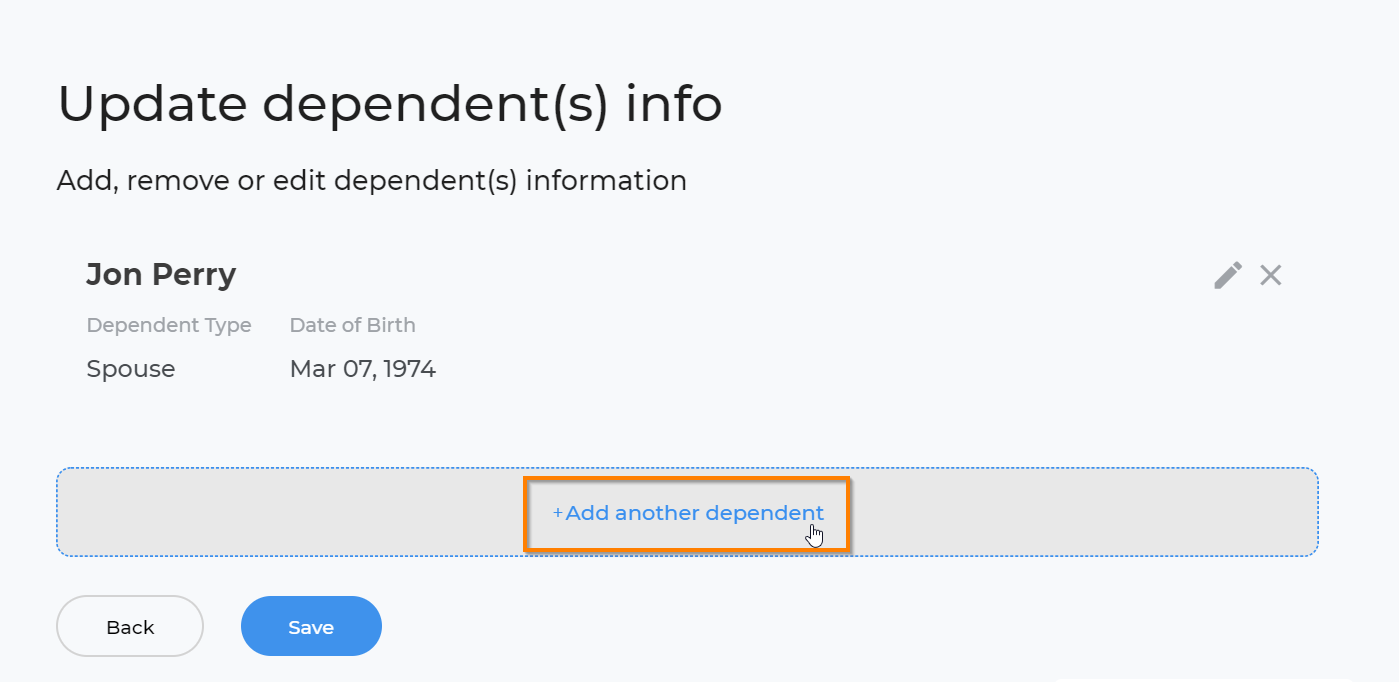Click the Date of Birth field label
The height and width of the screenshot is (682, 1399).
[x=352, y=325]
